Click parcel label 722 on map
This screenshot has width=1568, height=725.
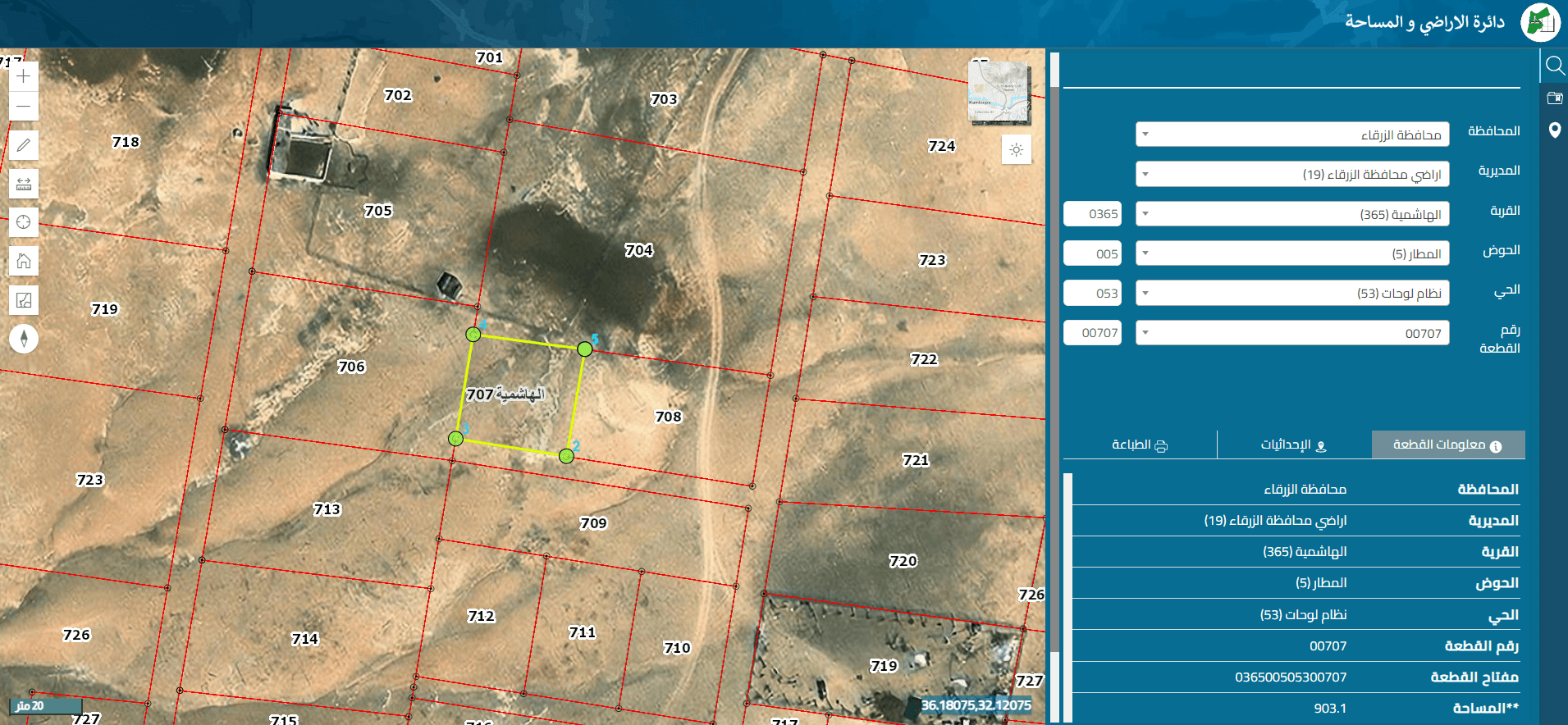[924, 359]
